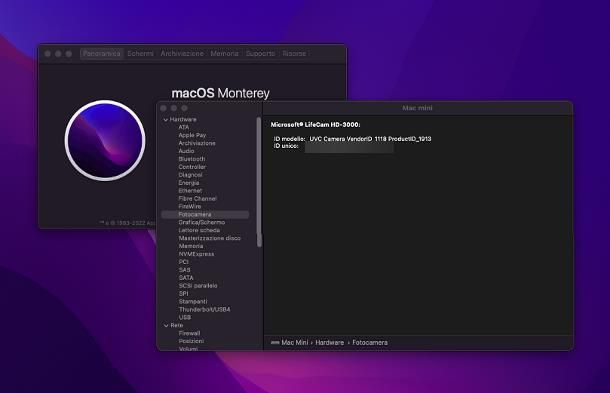Open the NVMExpress entry
The height and width of the screenshot is (393, 610).
click(x=196, y=254)
